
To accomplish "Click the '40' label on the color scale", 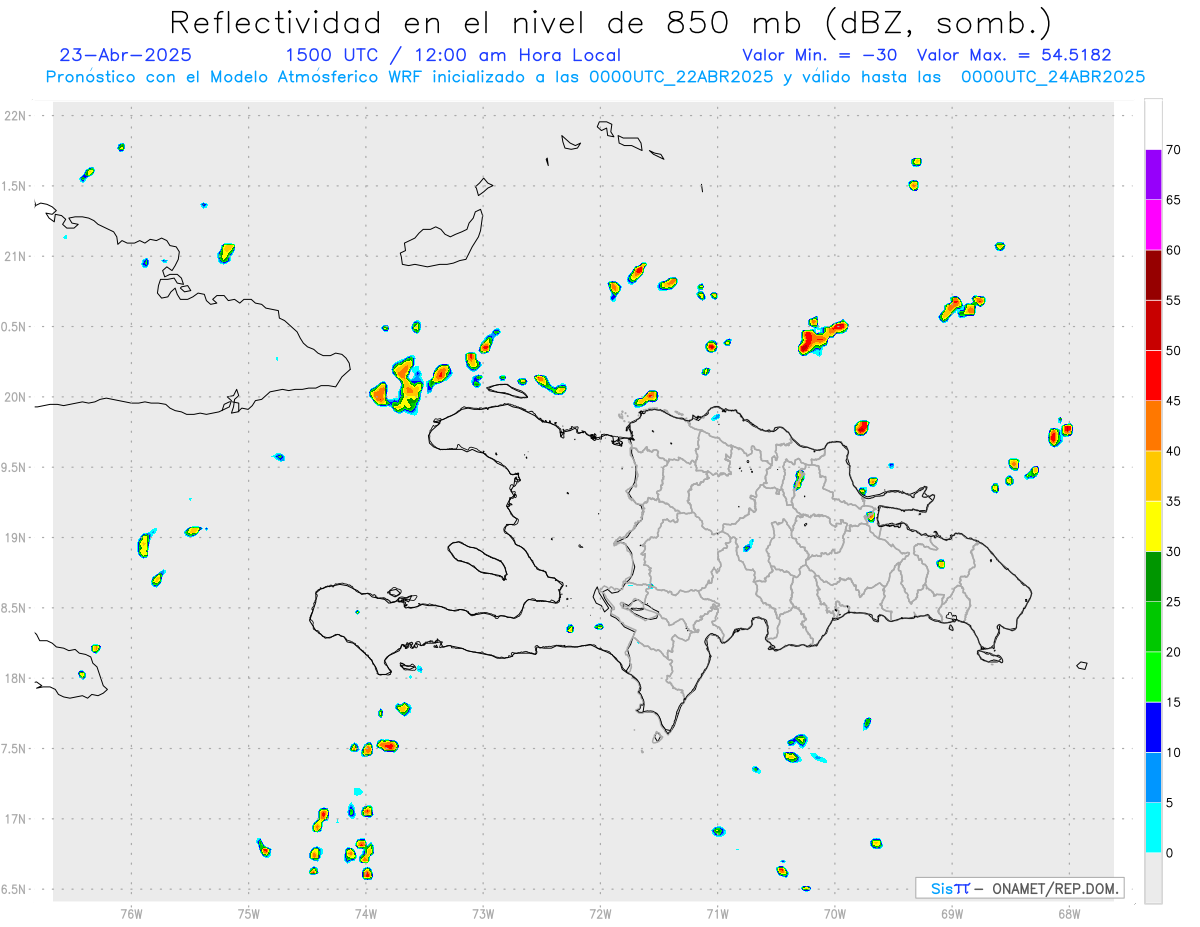I will pyautogui.click(x=1173, y=451).
